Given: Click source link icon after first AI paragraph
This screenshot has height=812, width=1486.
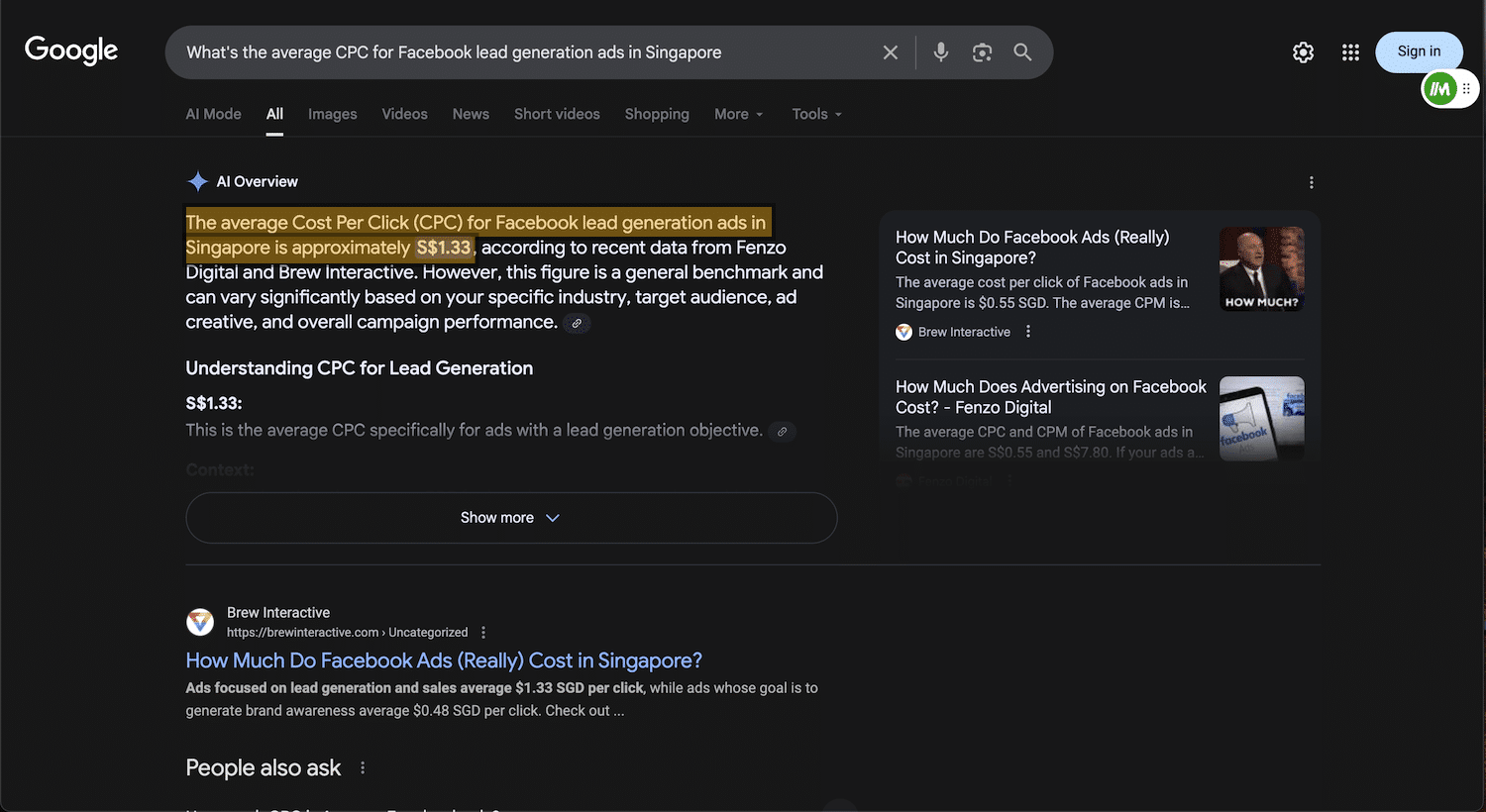Looking at the screenshot, I should [x=577, y=323].
